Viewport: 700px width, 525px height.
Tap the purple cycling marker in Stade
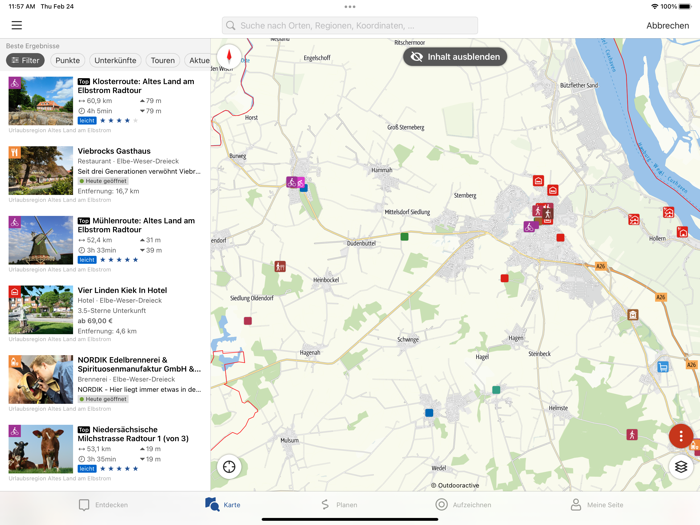click(x=529, y=227)
